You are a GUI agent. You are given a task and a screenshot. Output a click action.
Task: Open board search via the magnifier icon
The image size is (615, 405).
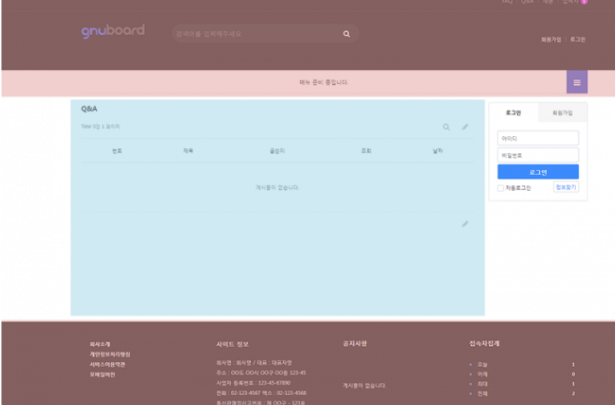click(x=446, y=127)
